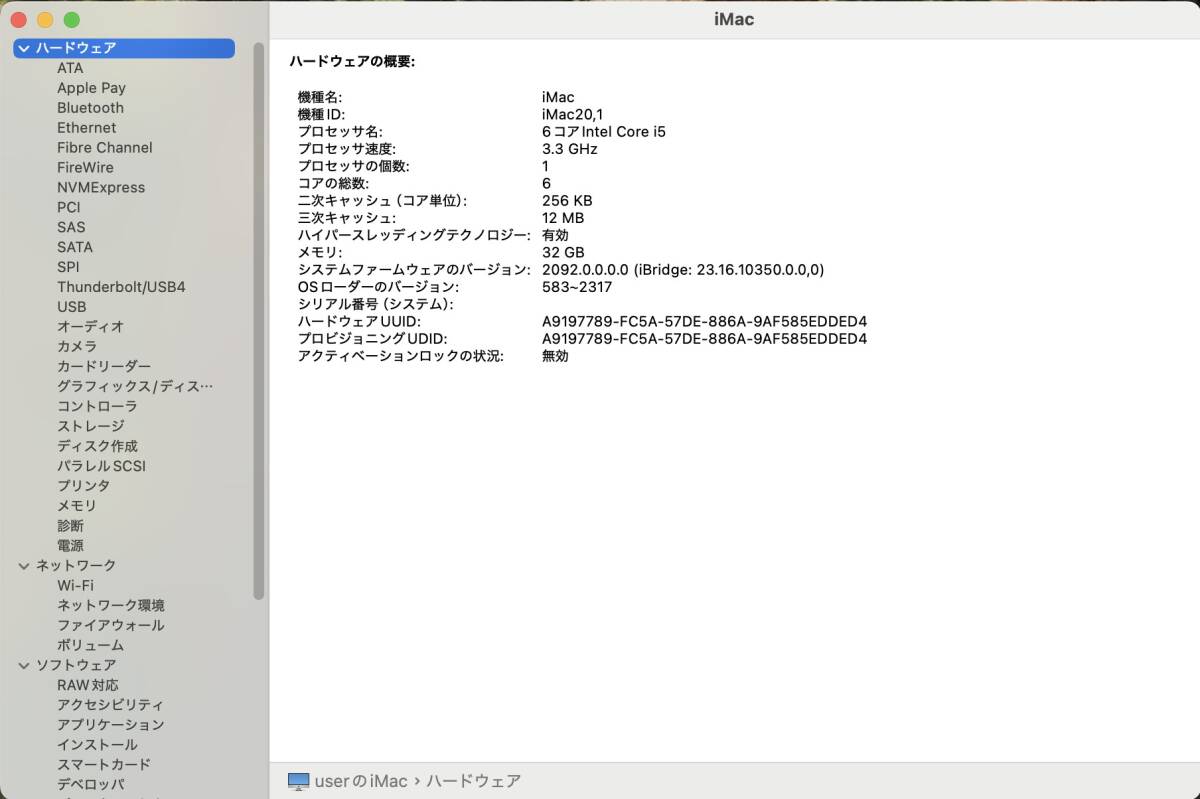Screen dimensions: 1200x799
Task: Collapse the ハードウェア section chevron
Action: pyautogui.click(x=24, y=48)
